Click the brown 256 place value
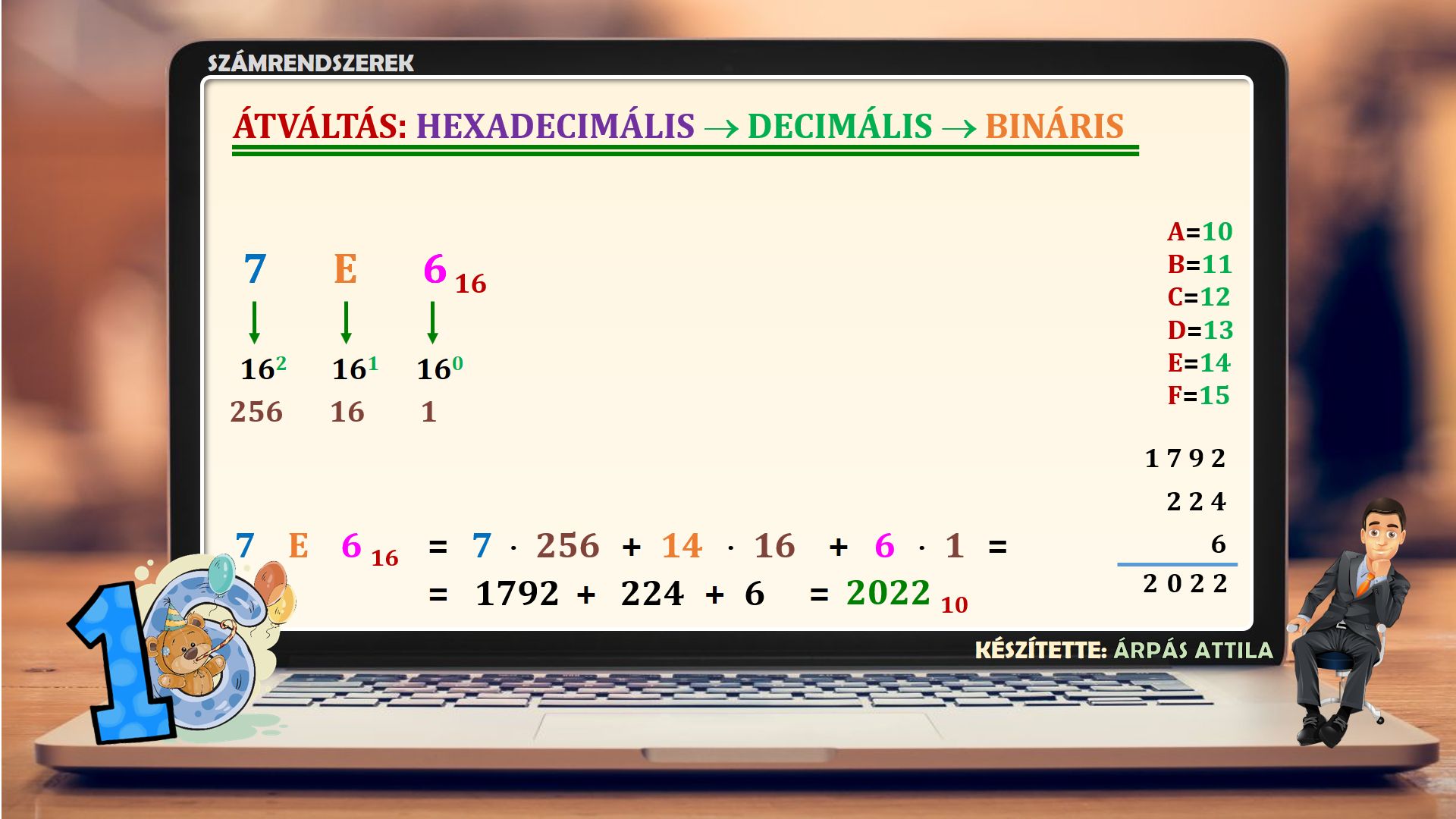Image resolution: width=1456 pixels, height=819 pixels. (256, 412)
